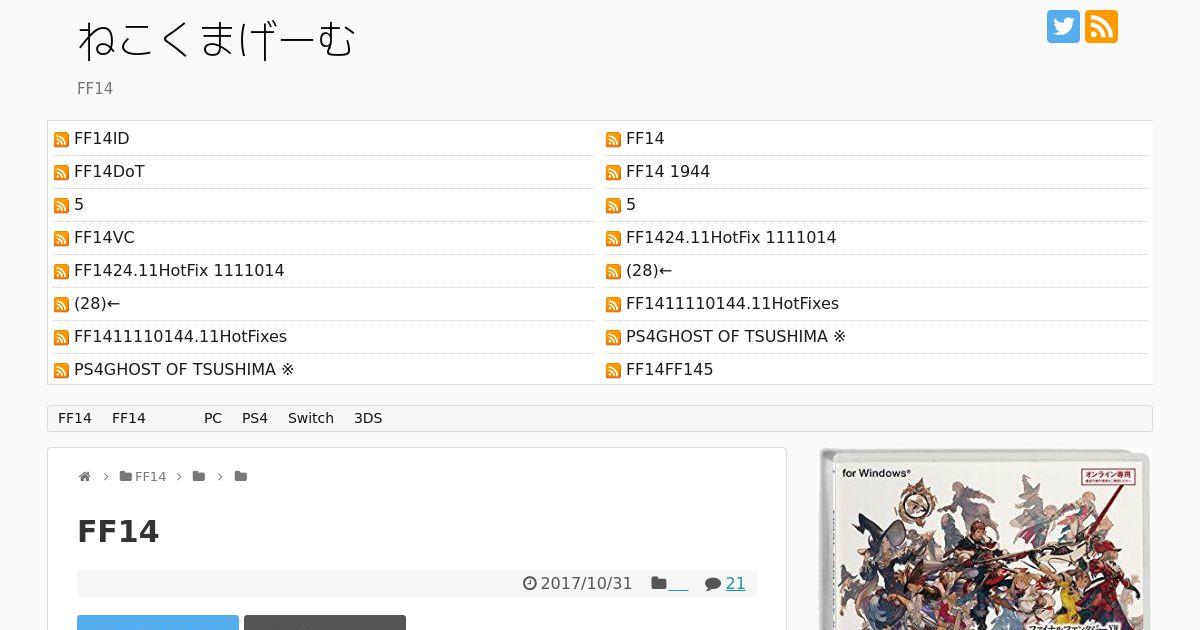Click the article heading FF14
The width and height of the screenshot is (1200, 630).
click(x=118, y=531)
